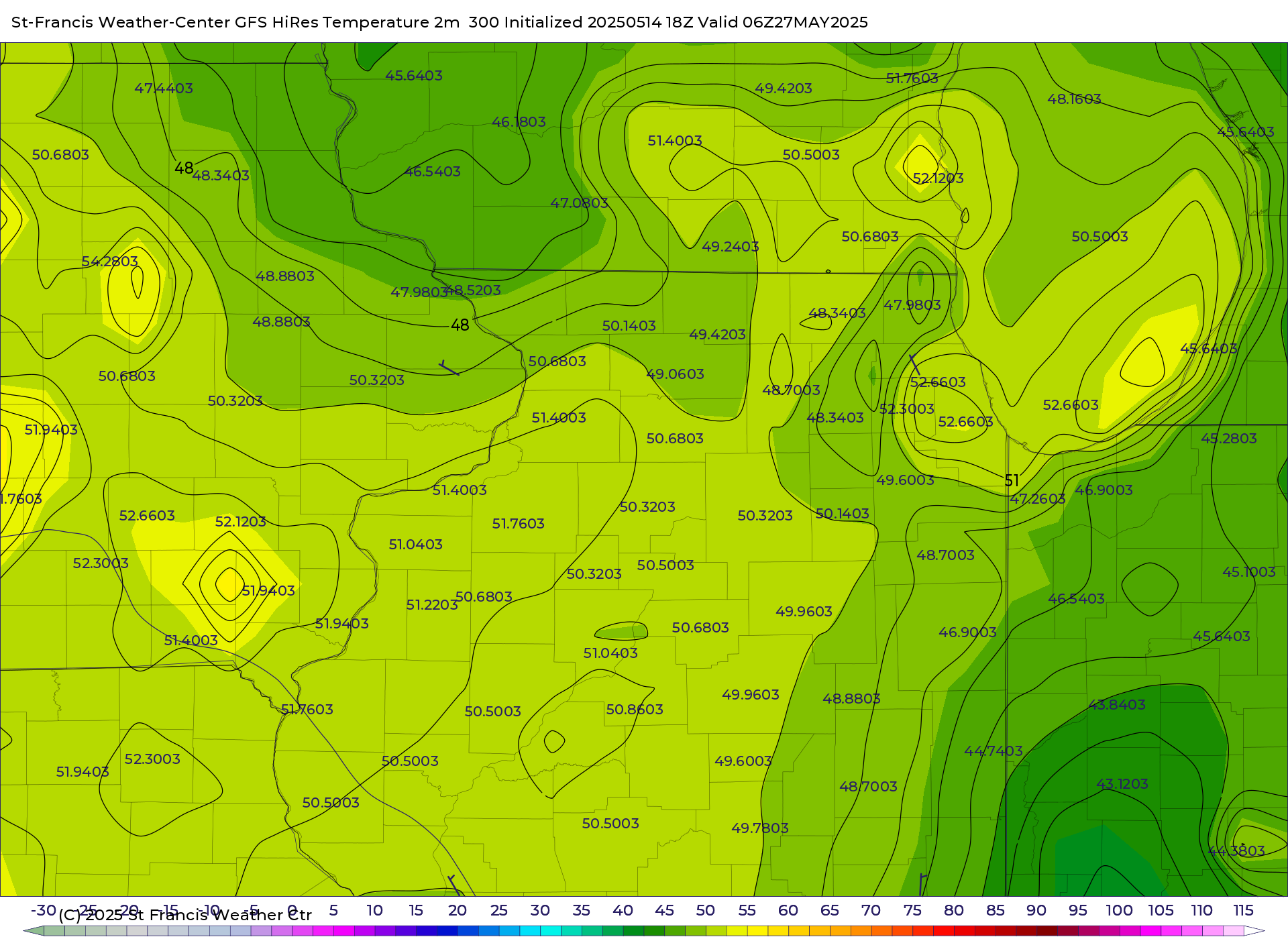This screenshot has width=1288, height=939.
Task: Select the 43.8403 value
Action: tap(1116, 705)
